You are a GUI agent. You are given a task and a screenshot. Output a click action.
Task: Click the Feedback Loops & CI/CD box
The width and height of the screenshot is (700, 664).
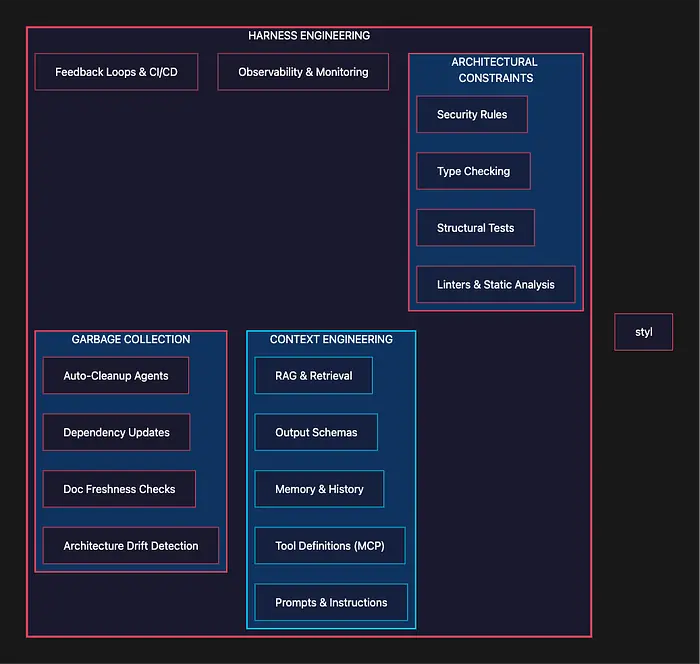click(116, 72)
